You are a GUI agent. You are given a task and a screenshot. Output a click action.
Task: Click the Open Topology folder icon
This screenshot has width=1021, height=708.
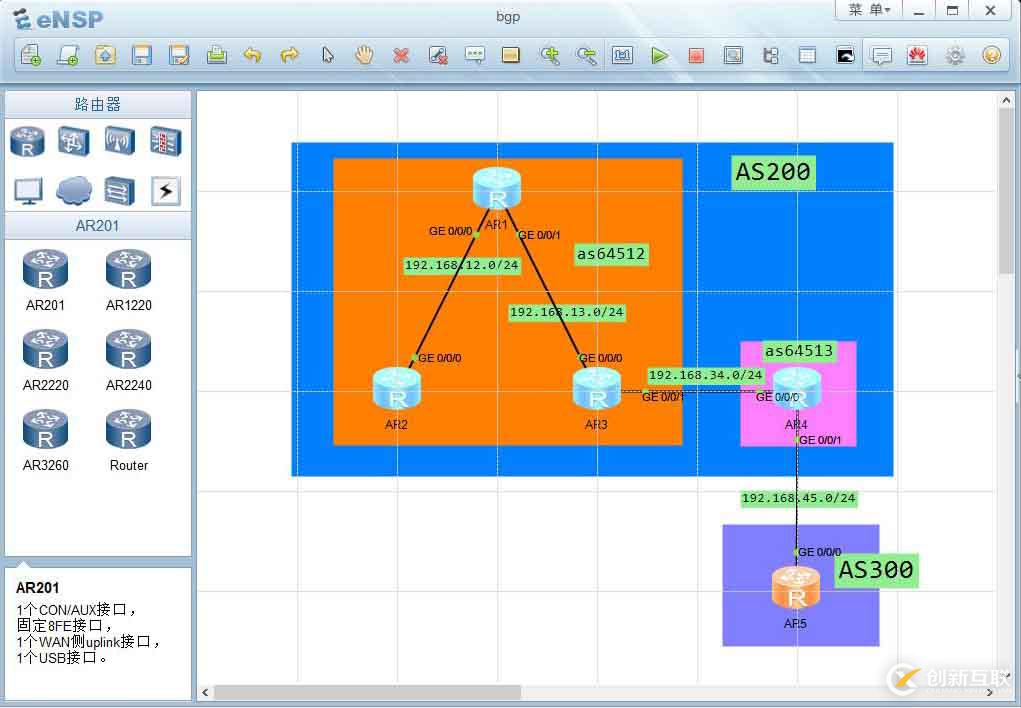(x=105, y=55)
